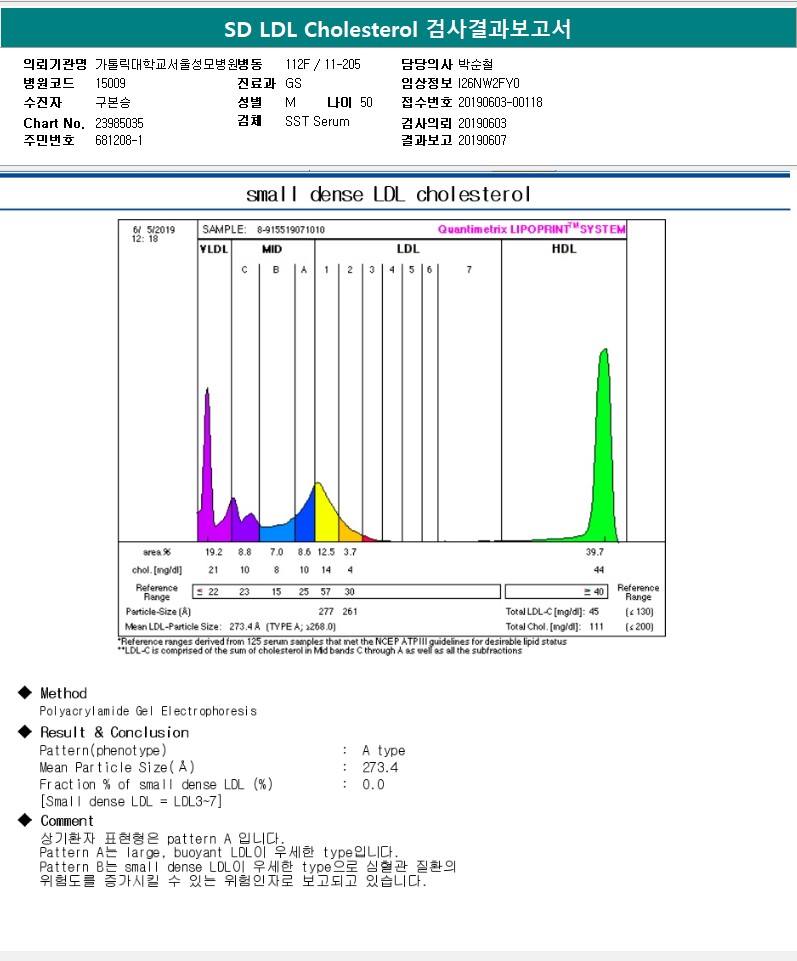Click the chart date '6/ 5/2019'

click(x=154, y=230)
